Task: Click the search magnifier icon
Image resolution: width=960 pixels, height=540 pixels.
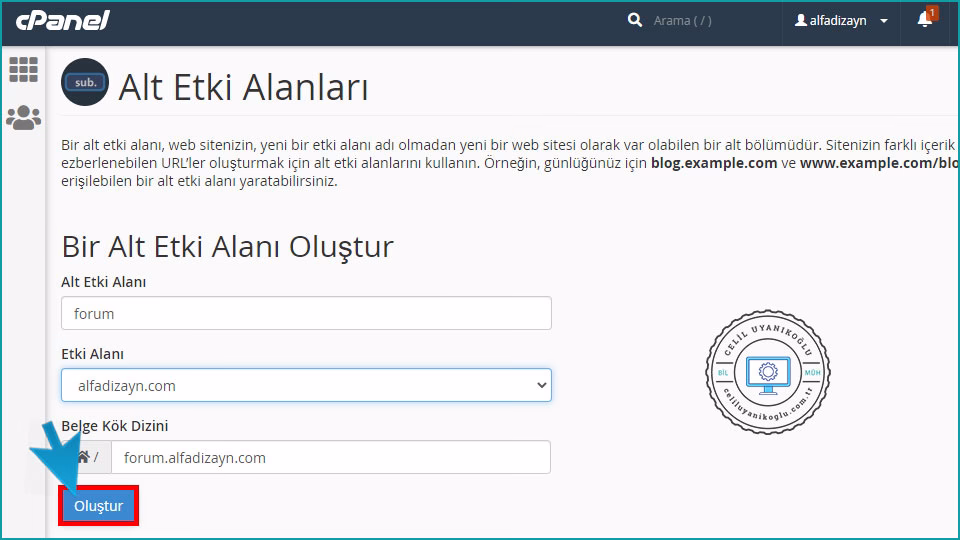Action: tap(635, 20)
